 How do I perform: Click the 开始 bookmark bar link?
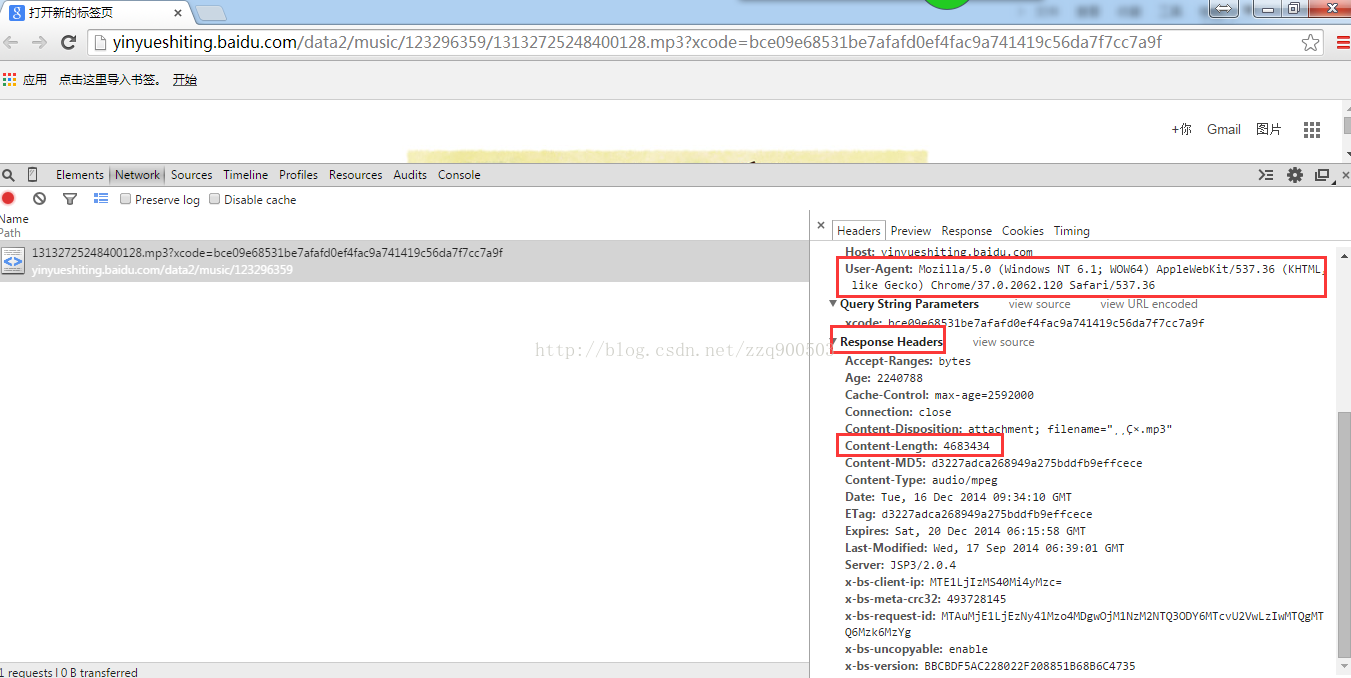pos(185,80)
